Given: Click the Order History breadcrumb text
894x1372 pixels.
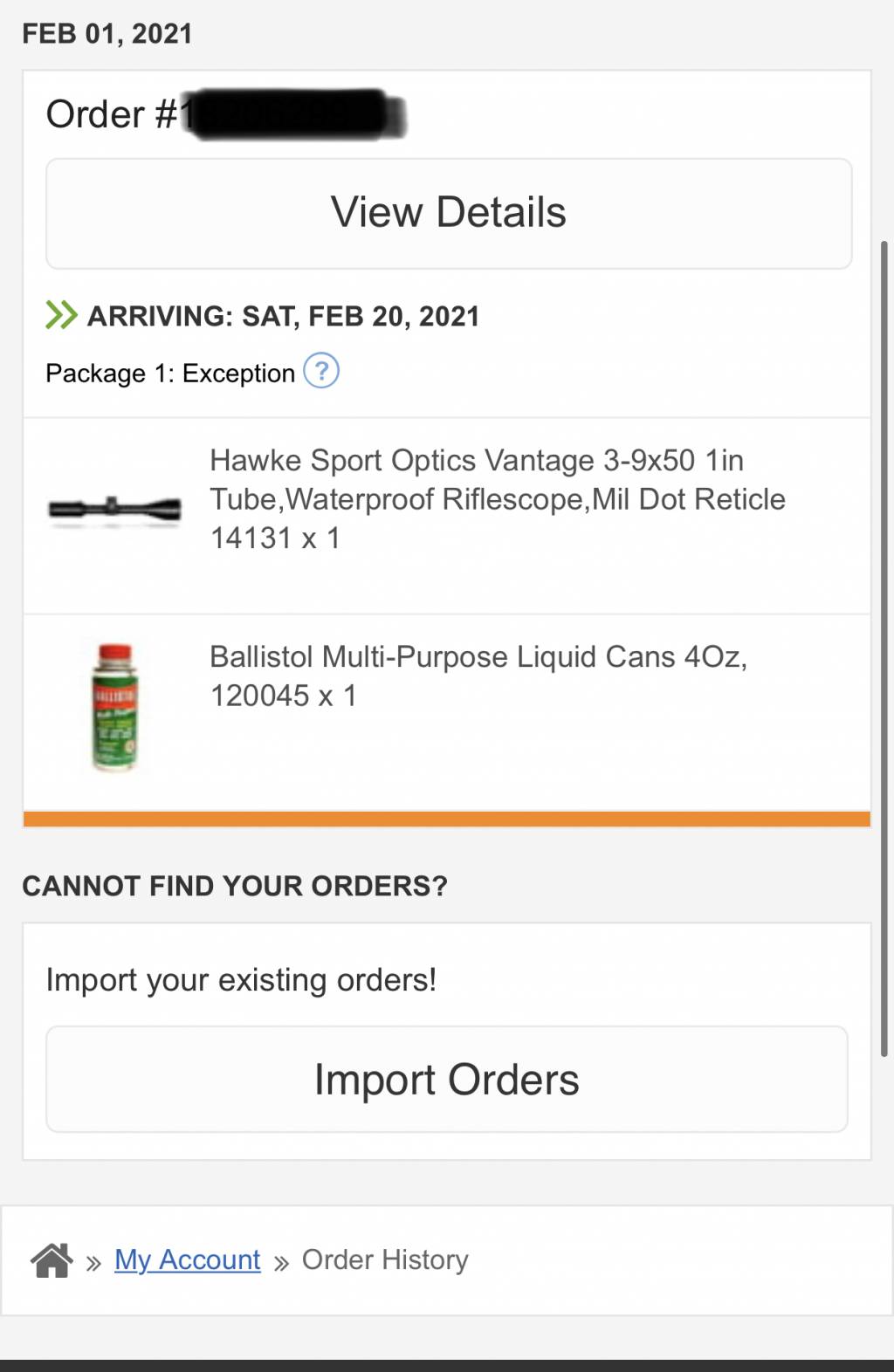Looking at the screenshot, I should click(x=385, y=1260).
